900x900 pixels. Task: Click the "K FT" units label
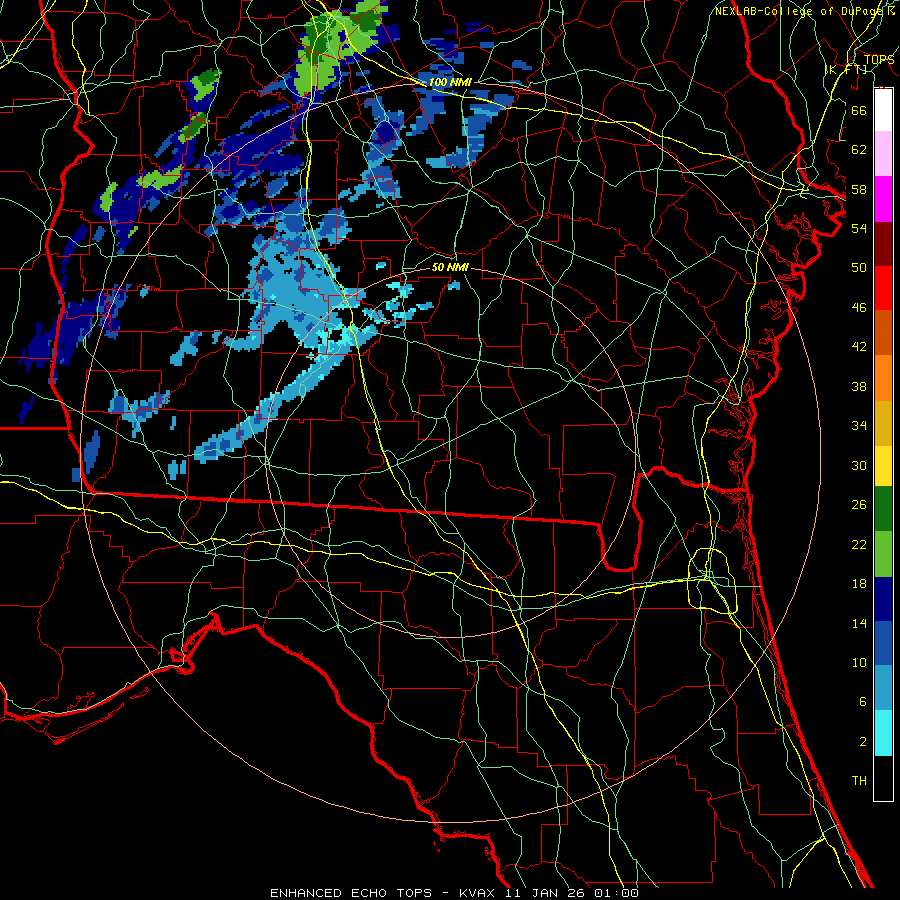click(846, 70)
